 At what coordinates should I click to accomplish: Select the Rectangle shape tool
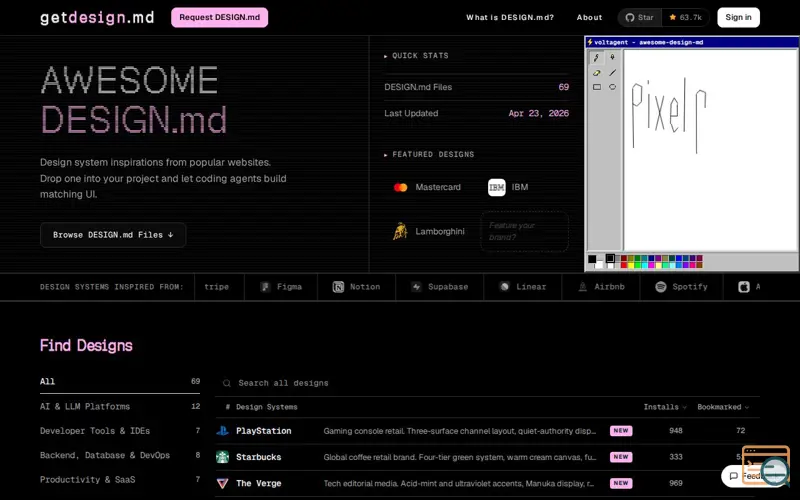[x=596, y=87]
